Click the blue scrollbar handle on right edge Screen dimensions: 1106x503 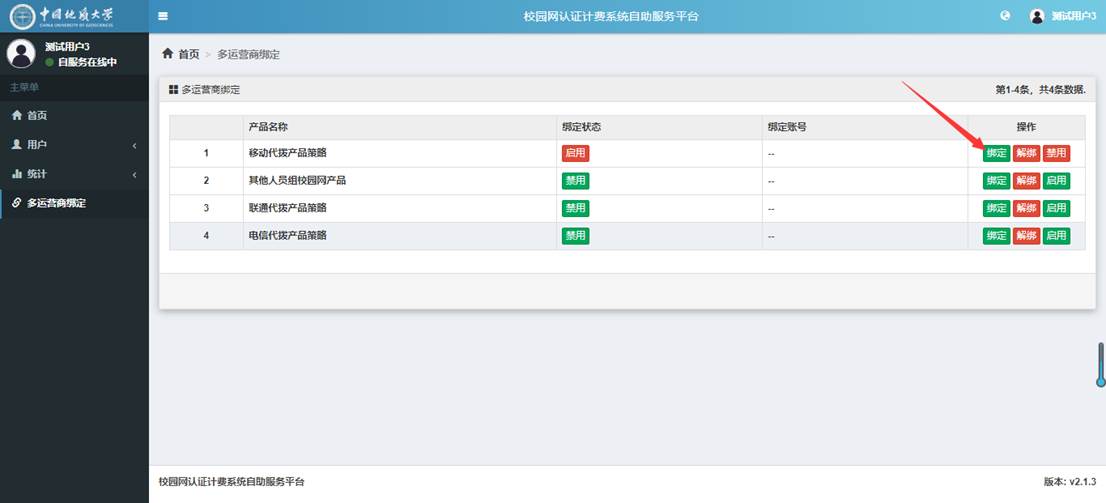1100,365
